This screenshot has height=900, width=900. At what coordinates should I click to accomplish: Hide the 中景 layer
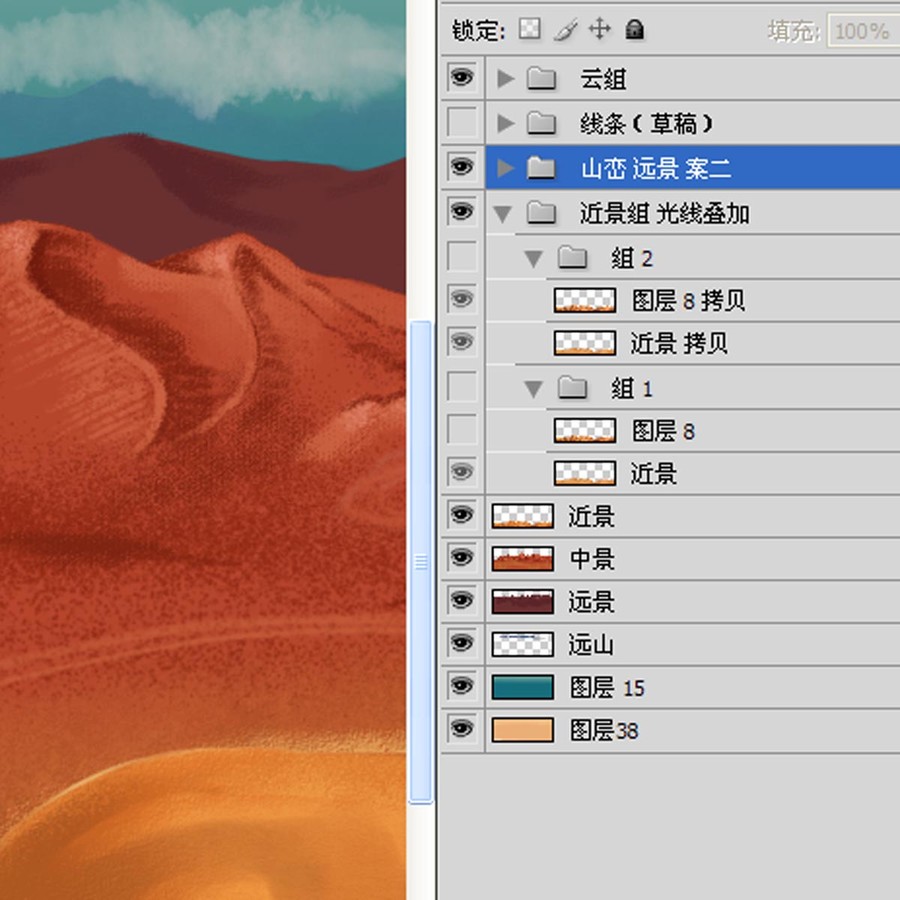tap(462, 558)
